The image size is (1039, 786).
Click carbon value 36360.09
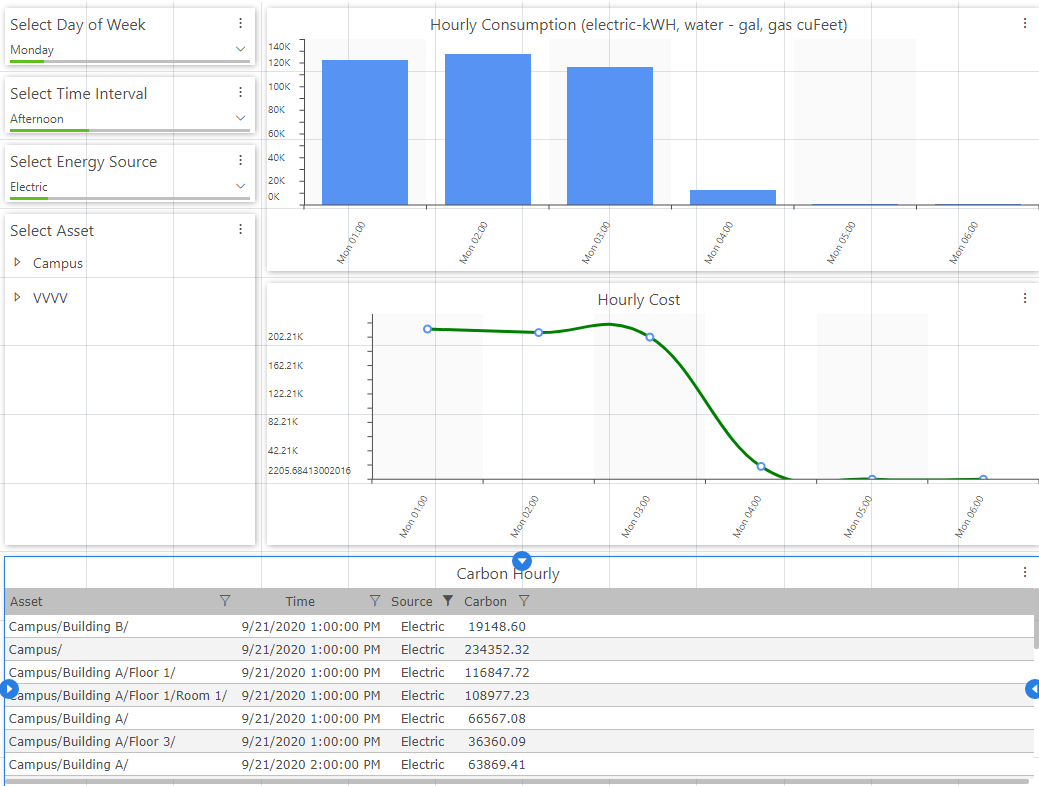[x=497, y=742]
